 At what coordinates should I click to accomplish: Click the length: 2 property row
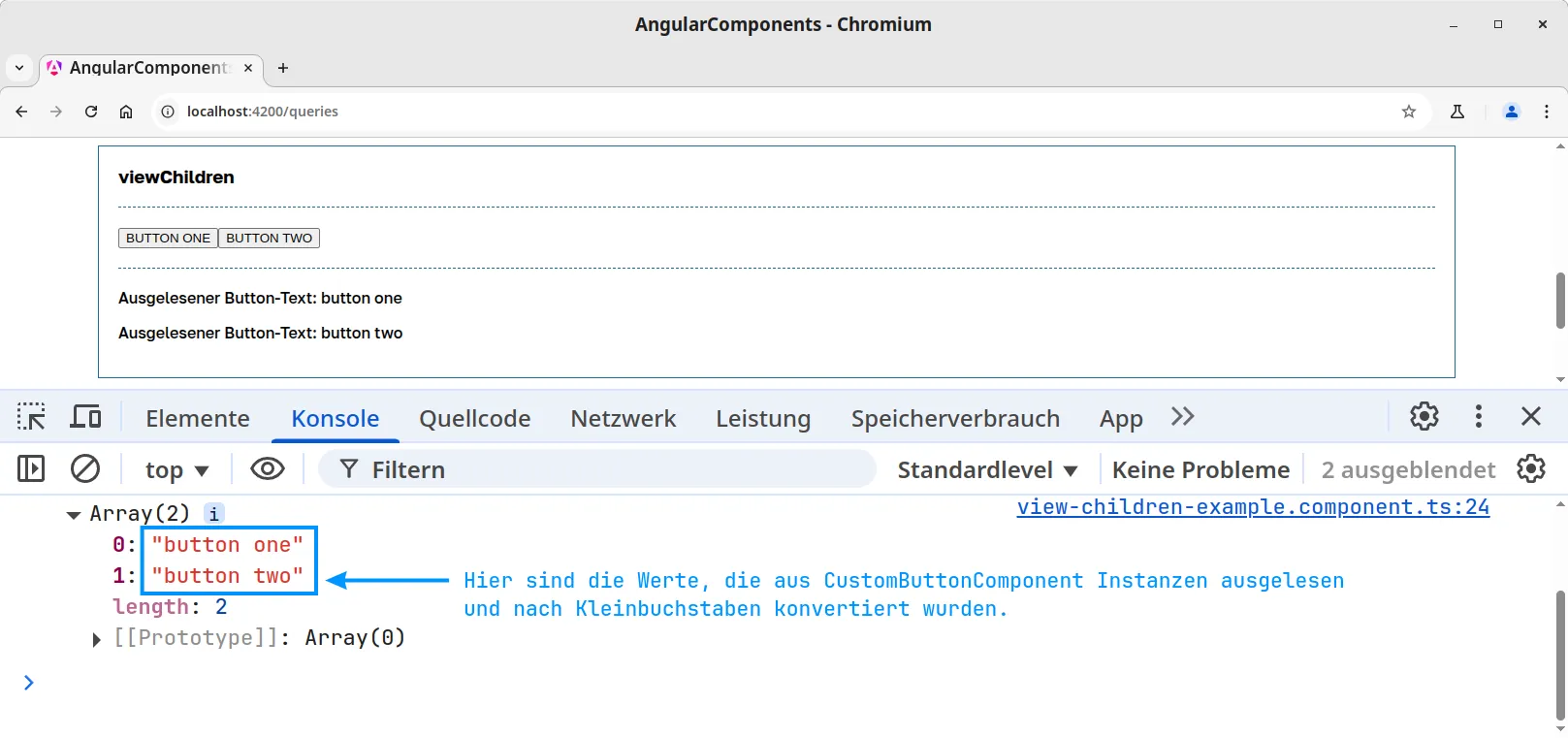[171, 607]
